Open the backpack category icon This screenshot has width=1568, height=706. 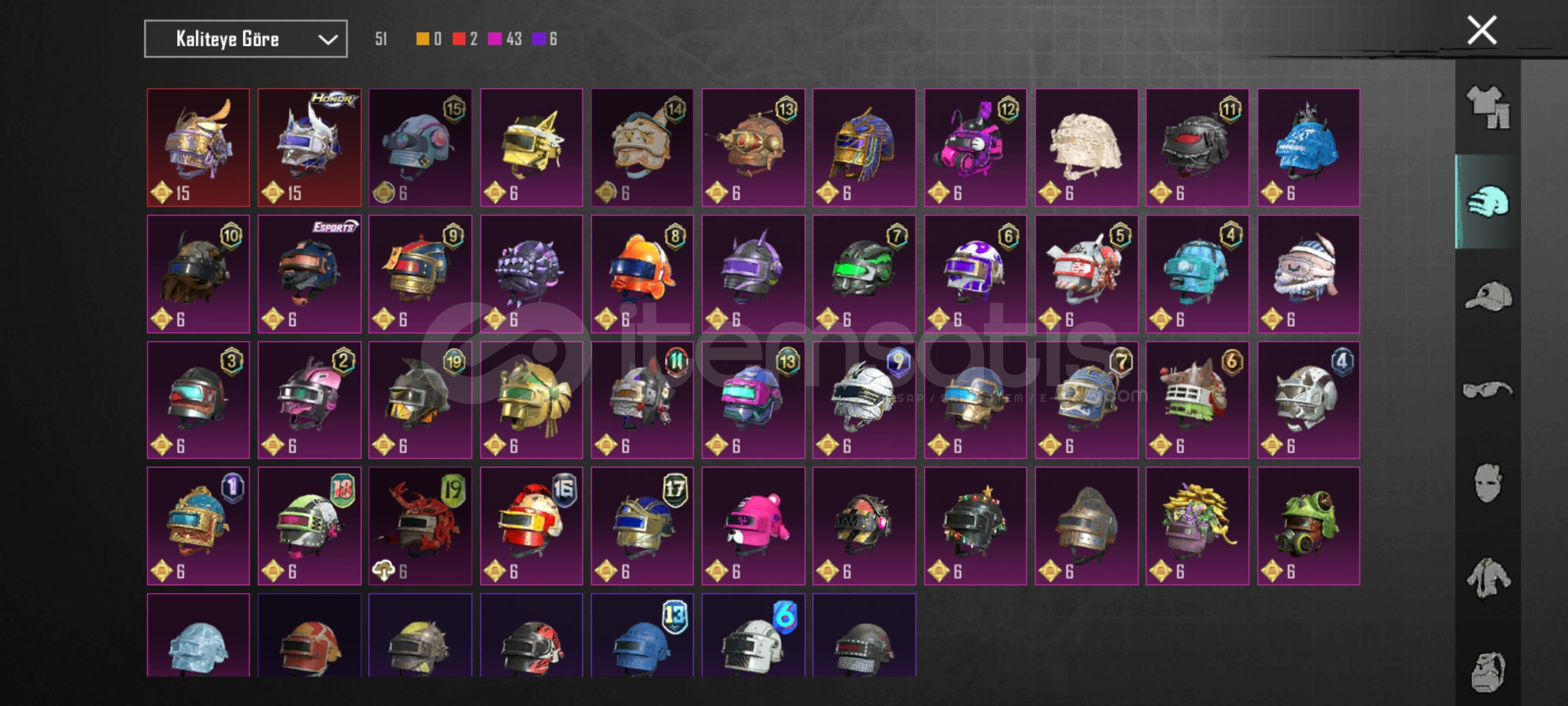coord(1488,671)
